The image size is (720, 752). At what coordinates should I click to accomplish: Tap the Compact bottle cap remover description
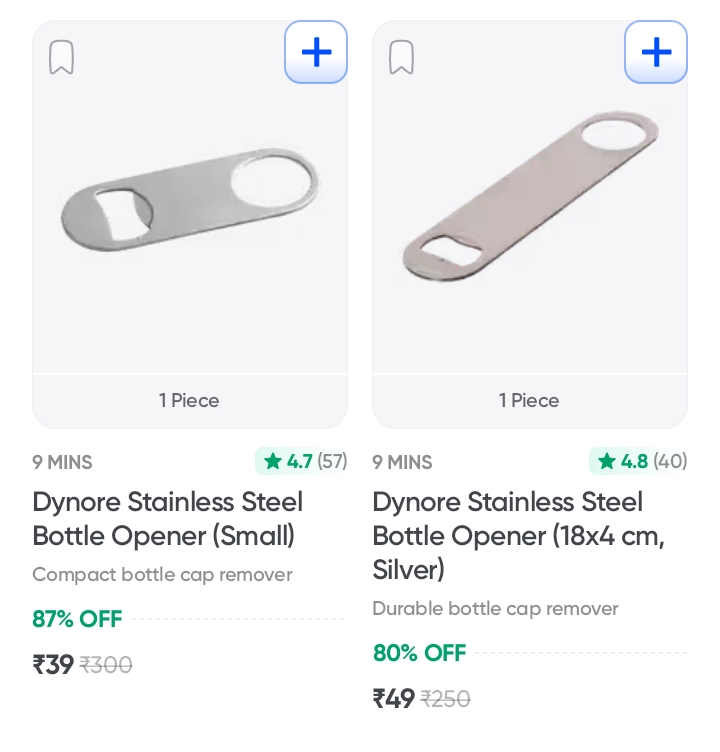pos(162,575)
